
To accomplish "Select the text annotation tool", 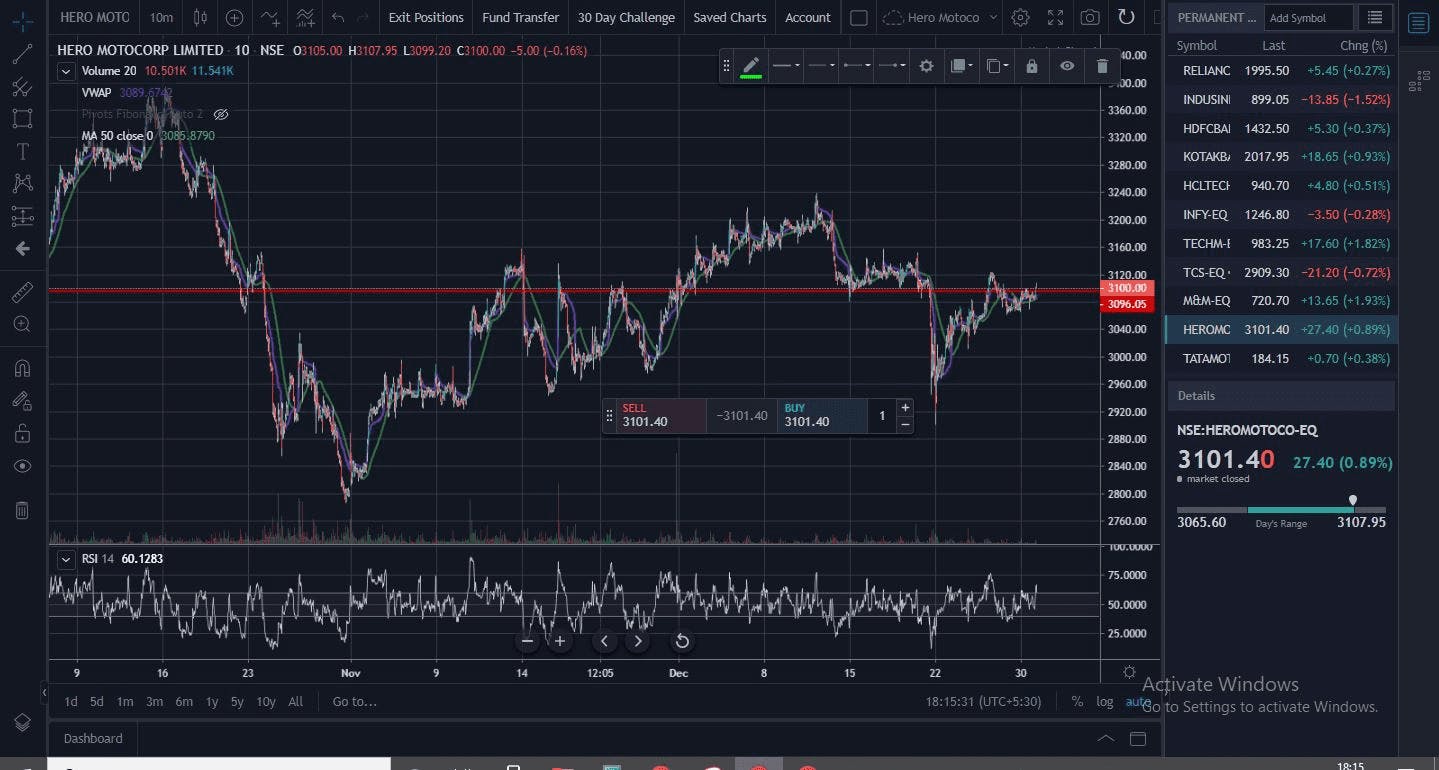I will tap(22, 151).
